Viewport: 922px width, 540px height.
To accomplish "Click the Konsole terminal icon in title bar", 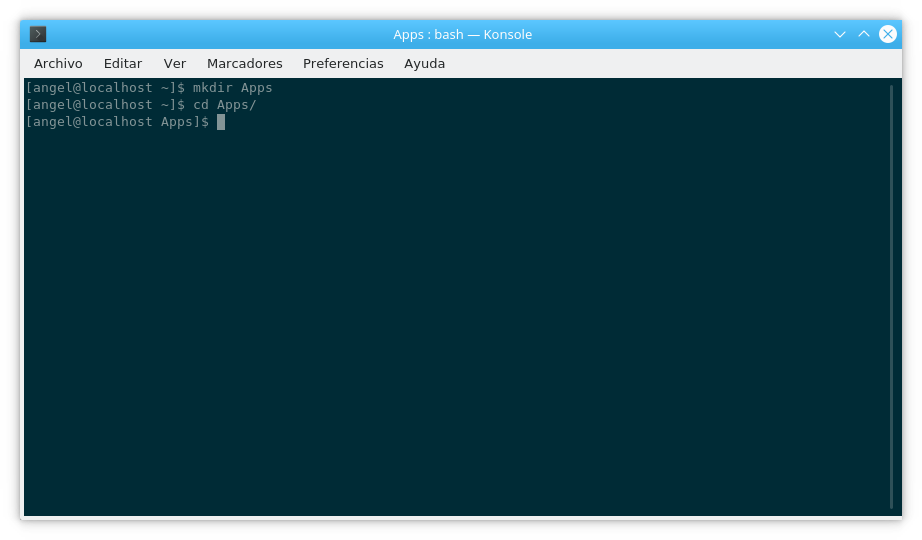I will 38,34.
